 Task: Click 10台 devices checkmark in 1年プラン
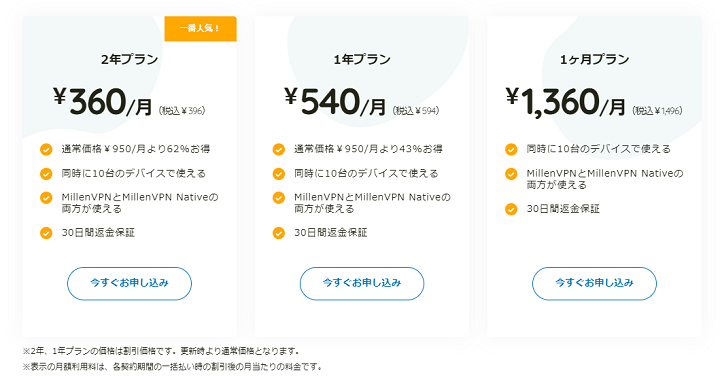point(279,174)
